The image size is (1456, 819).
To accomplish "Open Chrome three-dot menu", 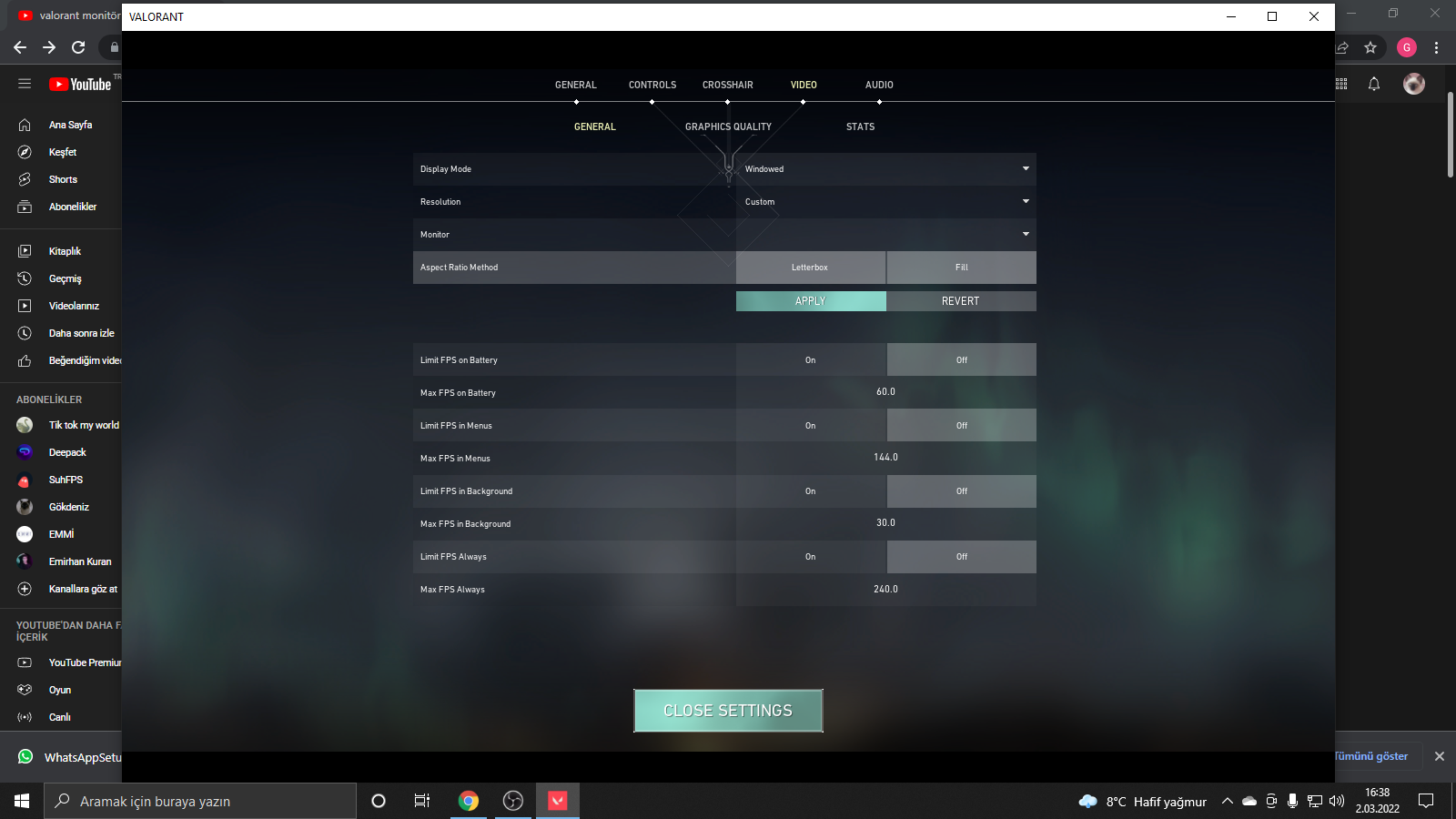I will [1437, 47].
